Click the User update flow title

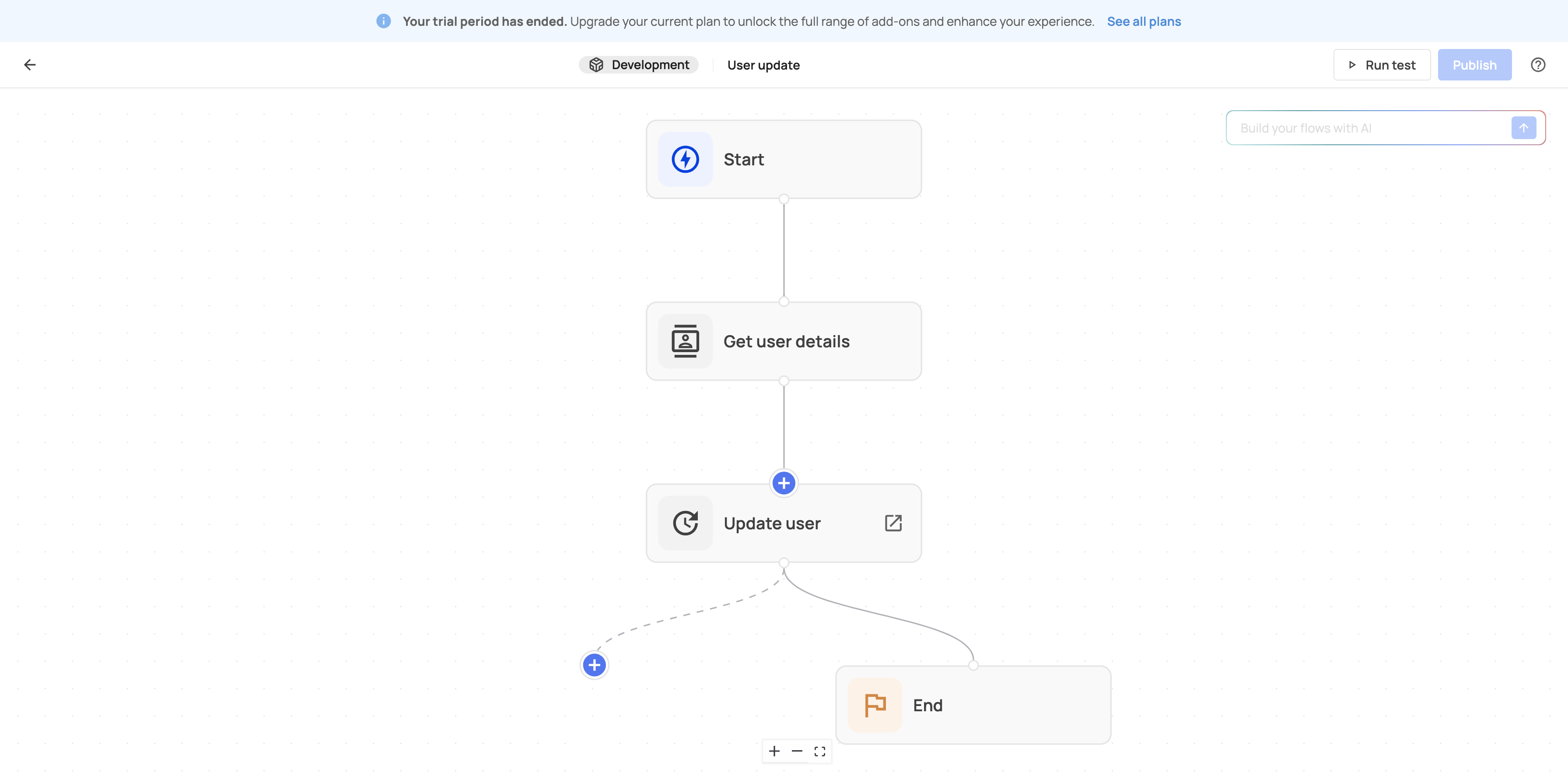point(763,65)
